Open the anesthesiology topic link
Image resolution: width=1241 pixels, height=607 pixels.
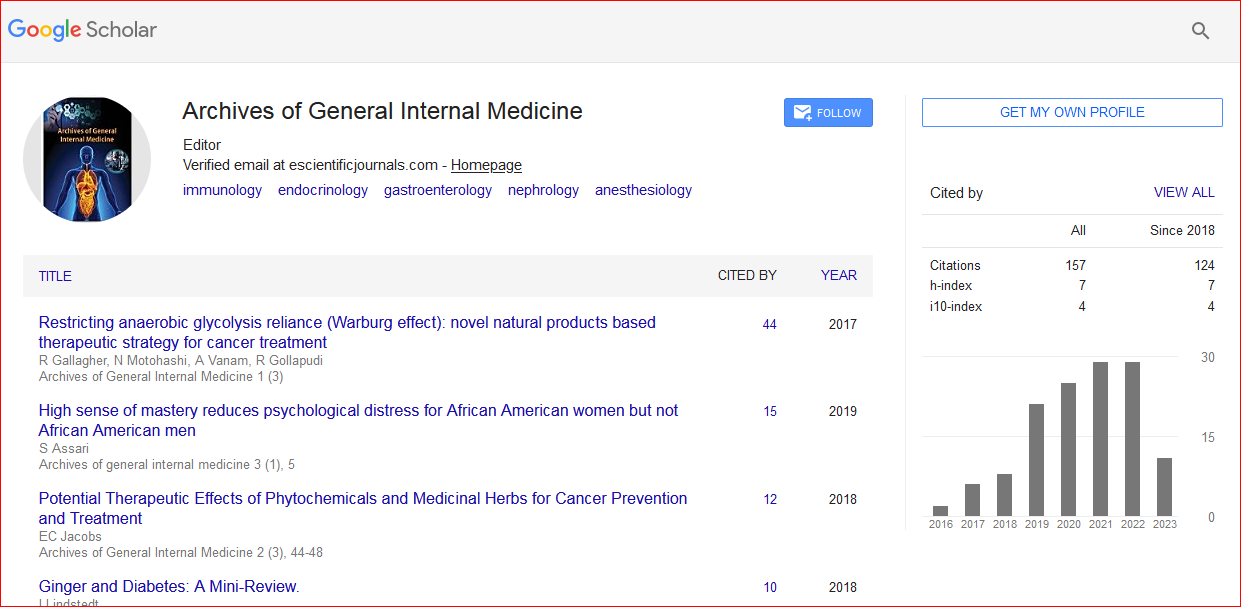[x=643, y=190]
